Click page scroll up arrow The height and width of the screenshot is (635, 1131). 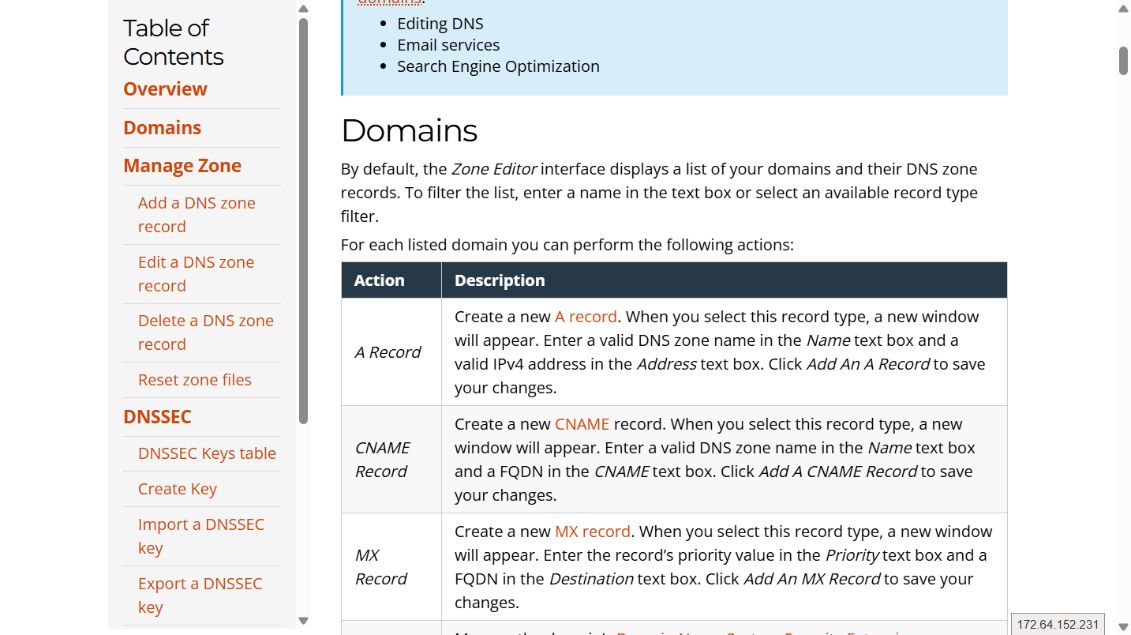click(1123, 8)
